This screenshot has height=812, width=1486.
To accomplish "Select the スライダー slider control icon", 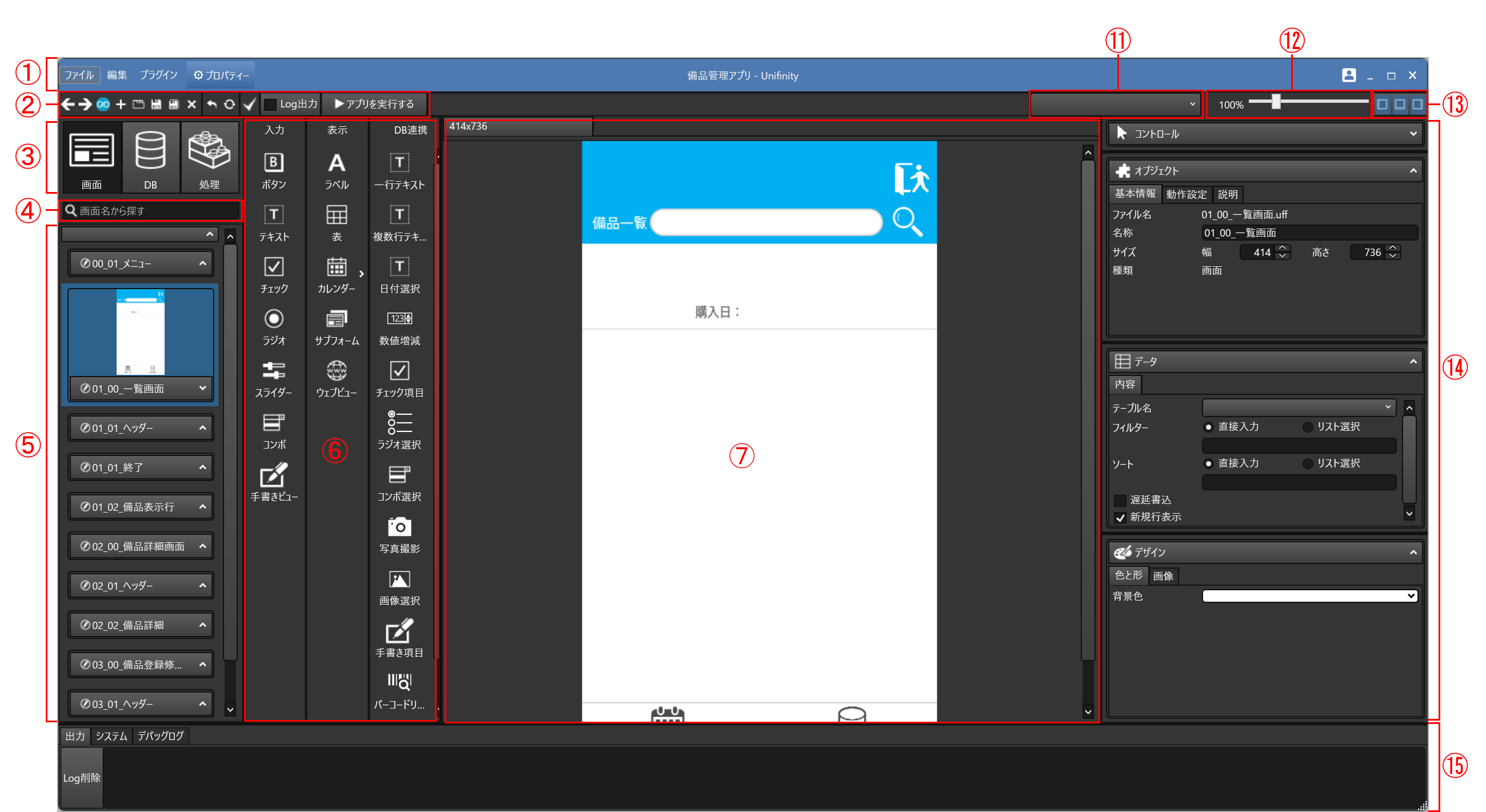I will click(x=274, y=371).
